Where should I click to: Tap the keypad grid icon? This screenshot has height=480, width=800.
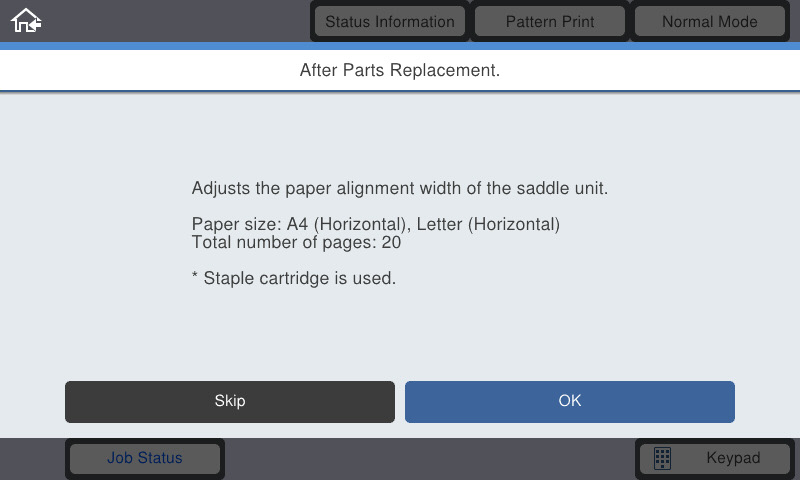[x=662, y=458]
